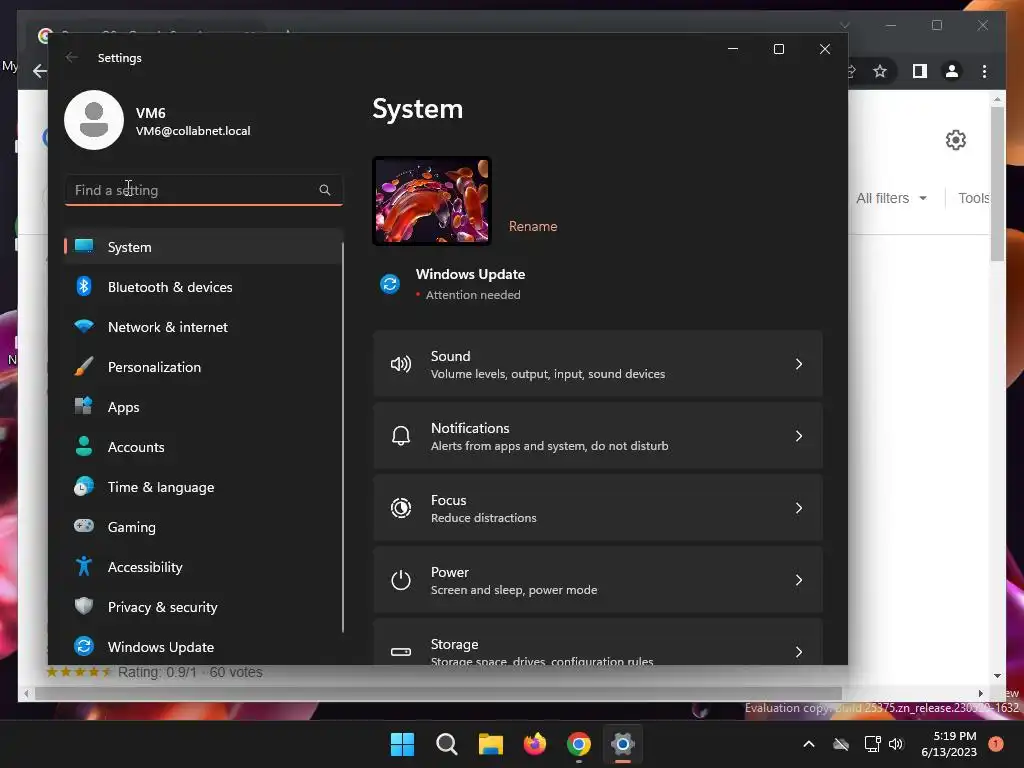1024x768 pixels.
Task: Open clock showing 5:19 PM
Action: 949,744
